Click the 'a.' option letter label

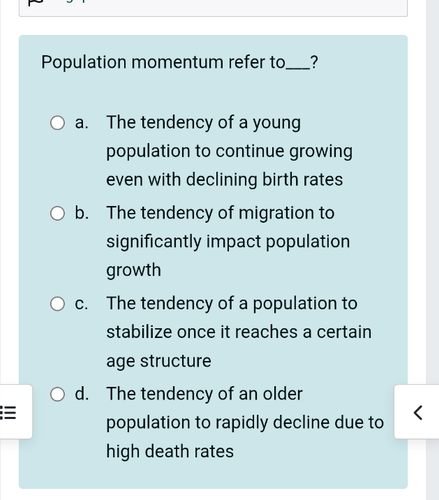coord(82,123)
